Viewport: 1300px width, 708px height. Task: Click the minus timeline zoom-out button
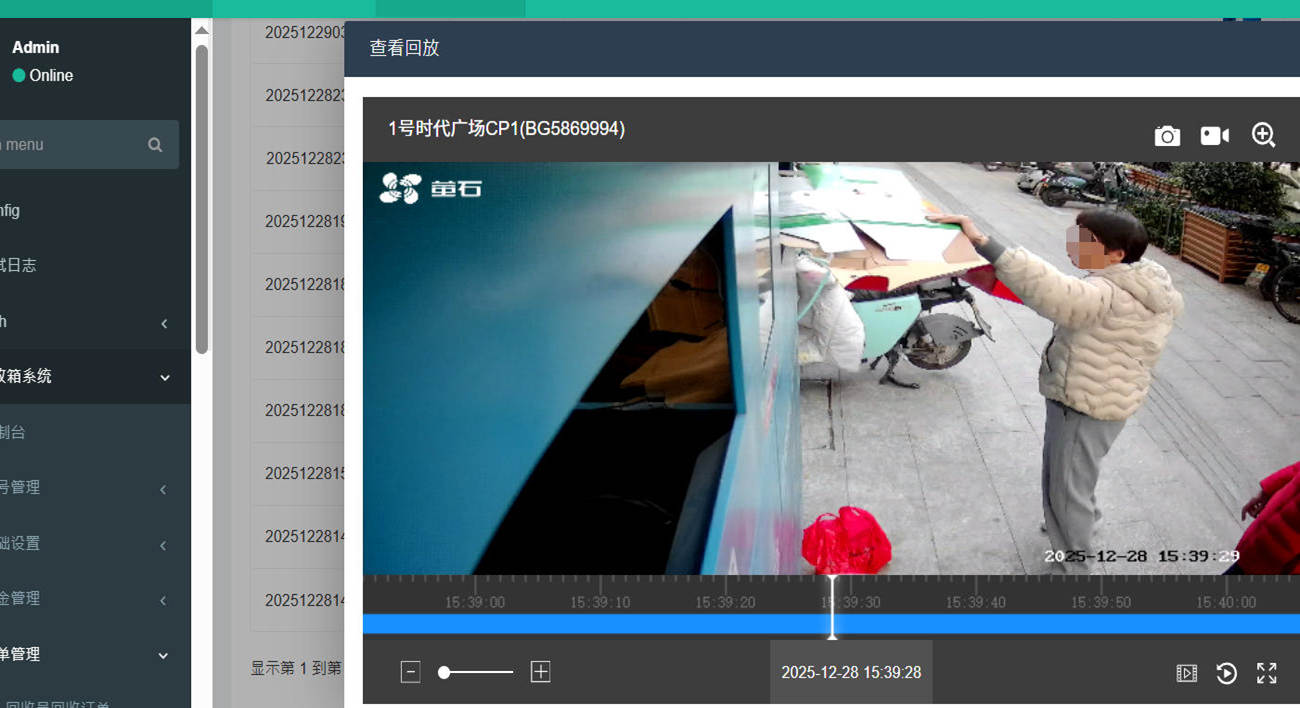410,672
